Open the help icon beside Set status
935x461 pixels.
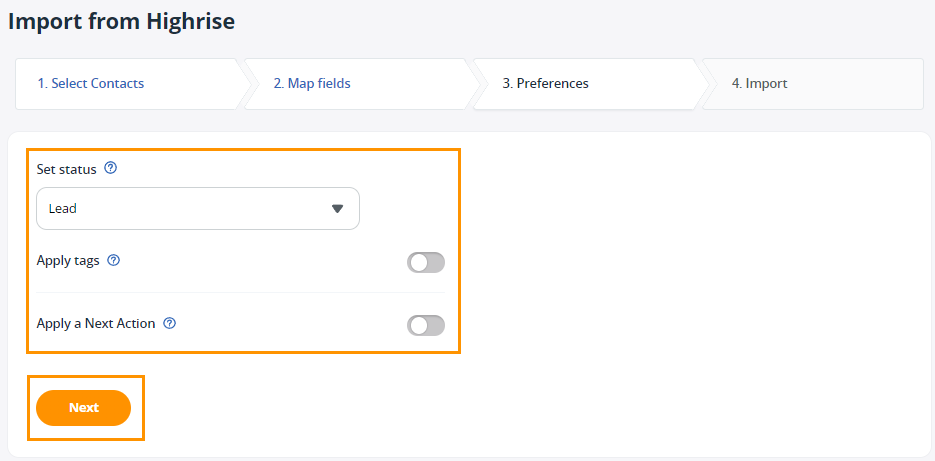pyautogui.click(x=110, y=168)
